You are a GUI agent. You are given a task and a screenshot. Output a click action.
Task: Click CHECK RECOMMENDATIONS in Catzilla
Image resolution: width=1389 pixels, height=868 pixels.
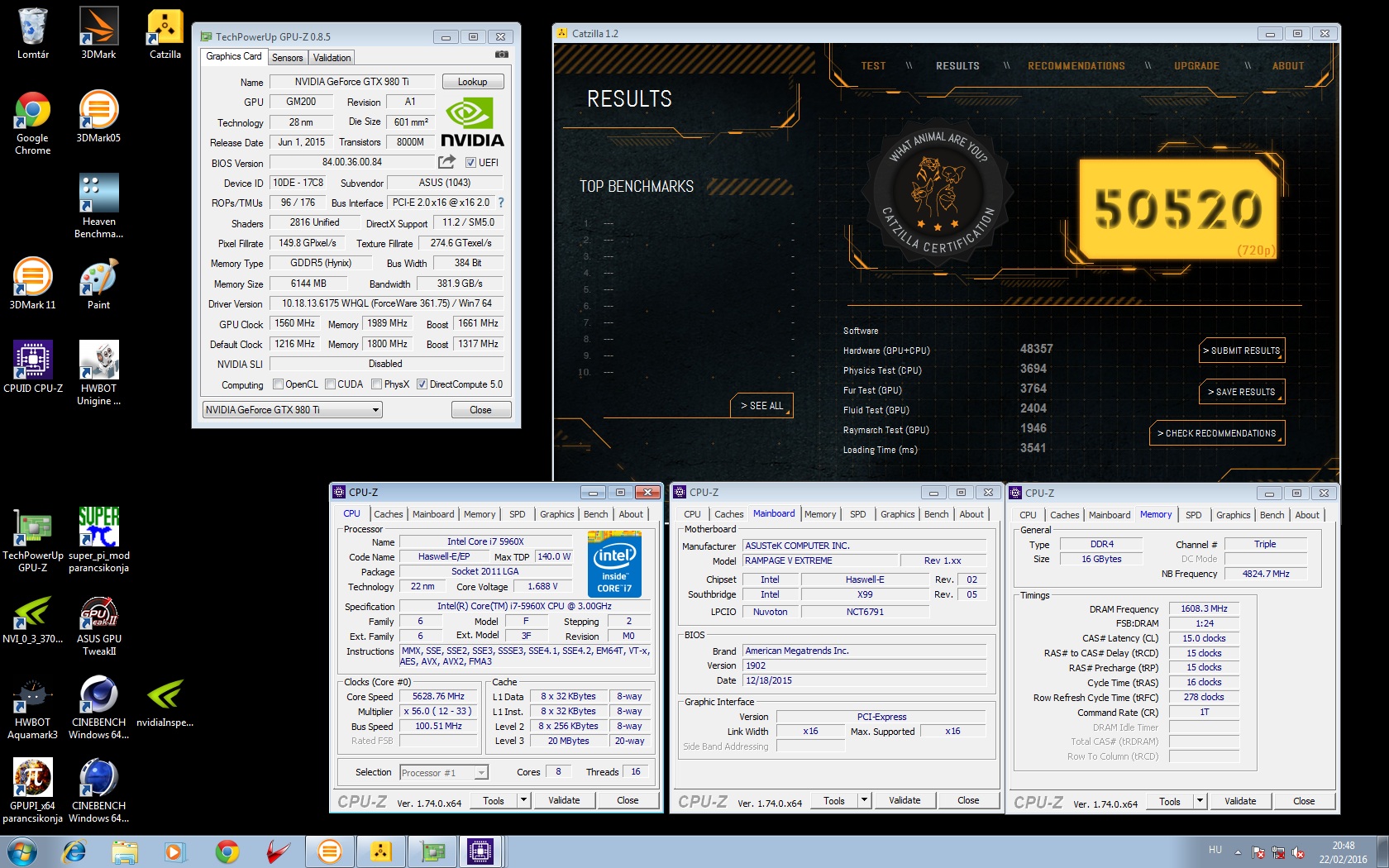click(x=1217, y=433)
